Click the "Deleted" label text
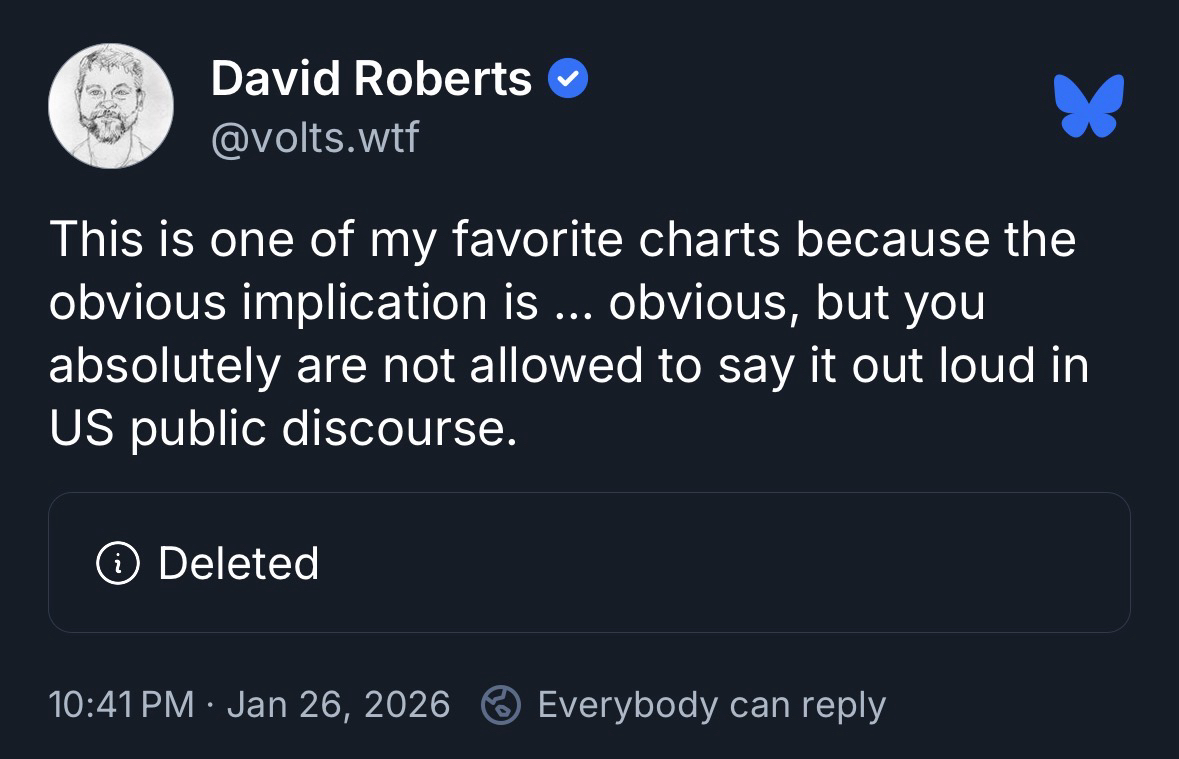The height and width of the screenshot is (759, 1179). click(238, 564)
